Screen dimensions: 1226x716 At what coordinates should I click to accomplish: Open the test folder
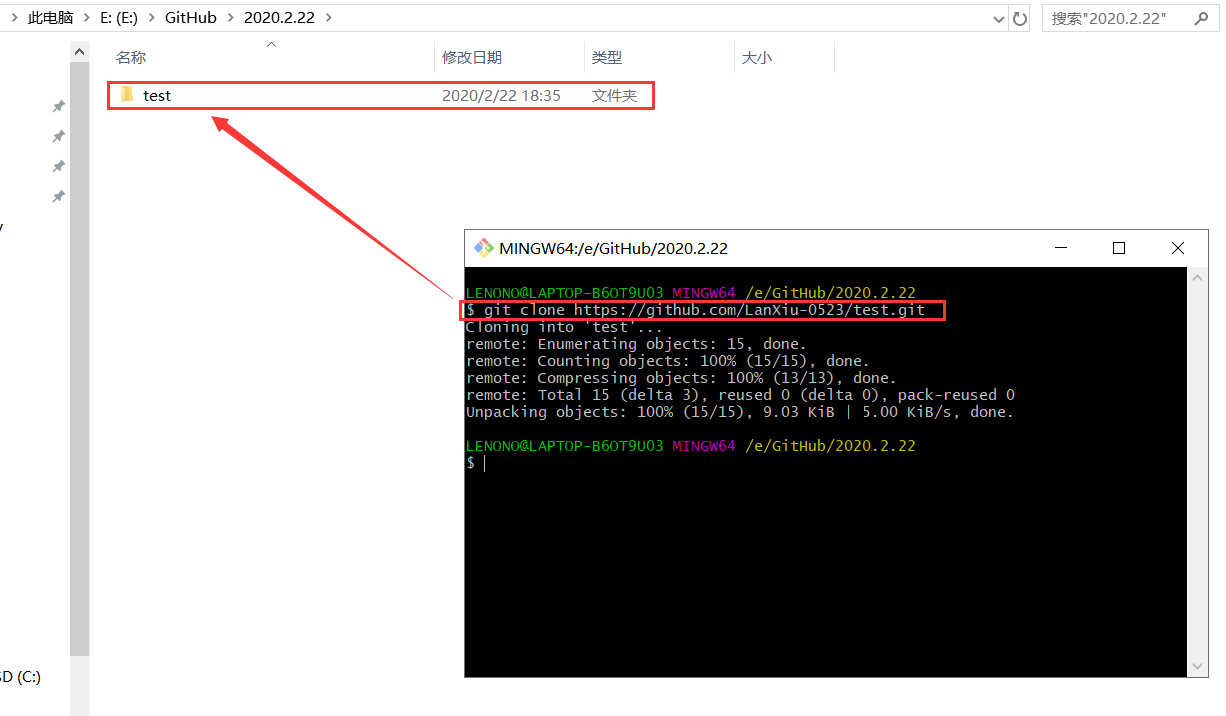click(158, 95)
